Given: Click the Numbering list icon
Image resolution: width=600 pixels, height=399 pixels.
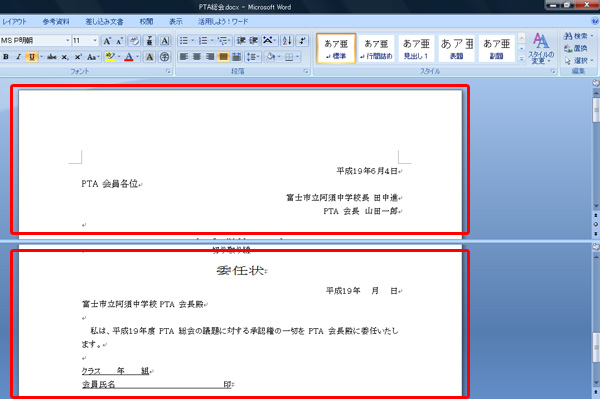Looking at the screenshot, I should pyautogui.click(x=203, y=41).
